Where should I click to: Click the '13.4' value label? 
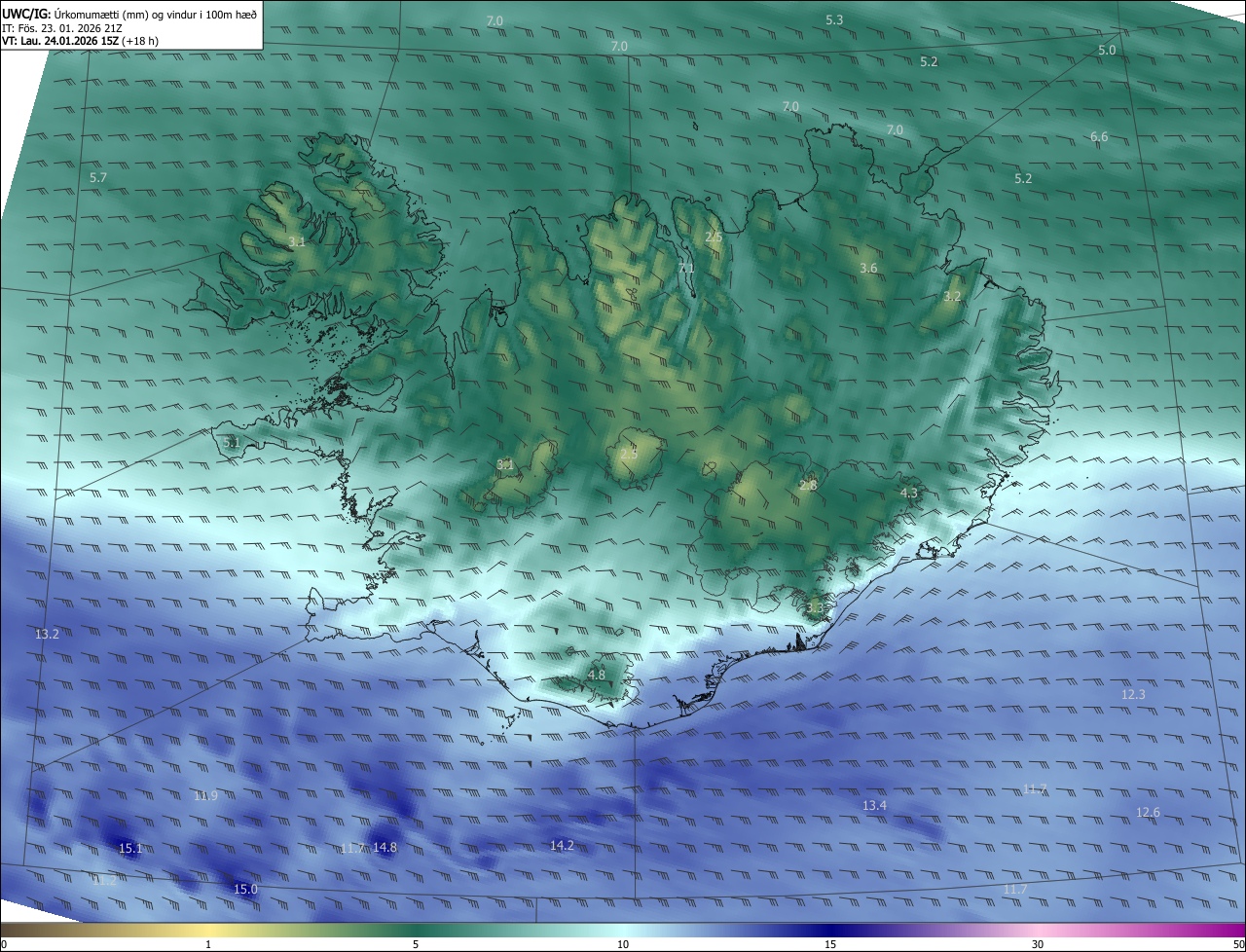(874, 806)
